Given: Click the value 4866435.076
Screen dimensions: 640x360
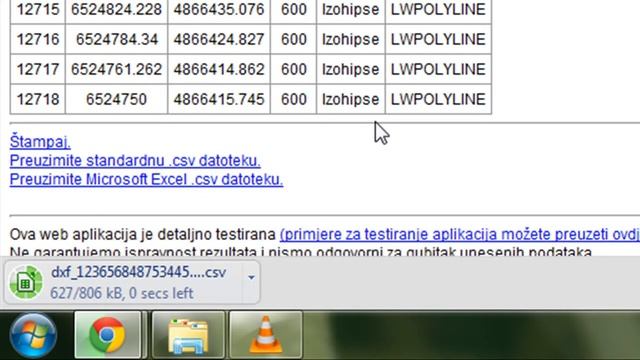Looking at the screenshot, I should (x=219, y=9).
